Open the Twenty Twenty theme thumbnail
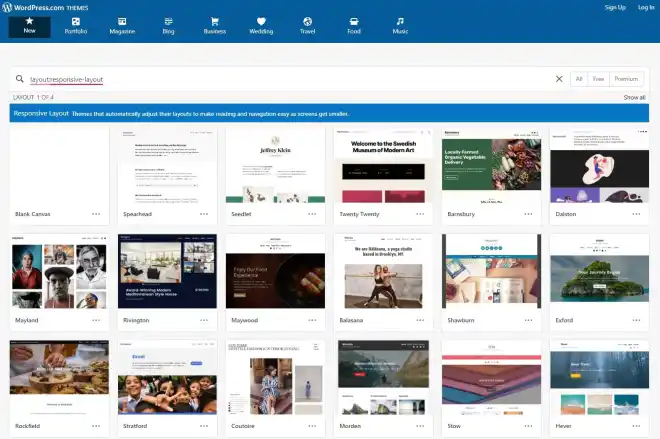This screenshot has width=660, height=439. coord(384,165)
